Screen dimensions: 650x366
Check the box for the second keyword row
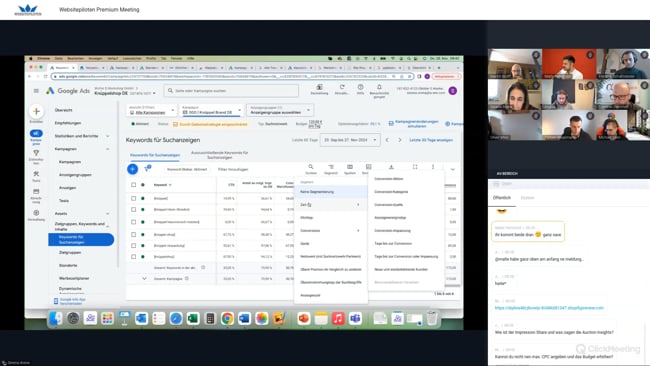133,209
